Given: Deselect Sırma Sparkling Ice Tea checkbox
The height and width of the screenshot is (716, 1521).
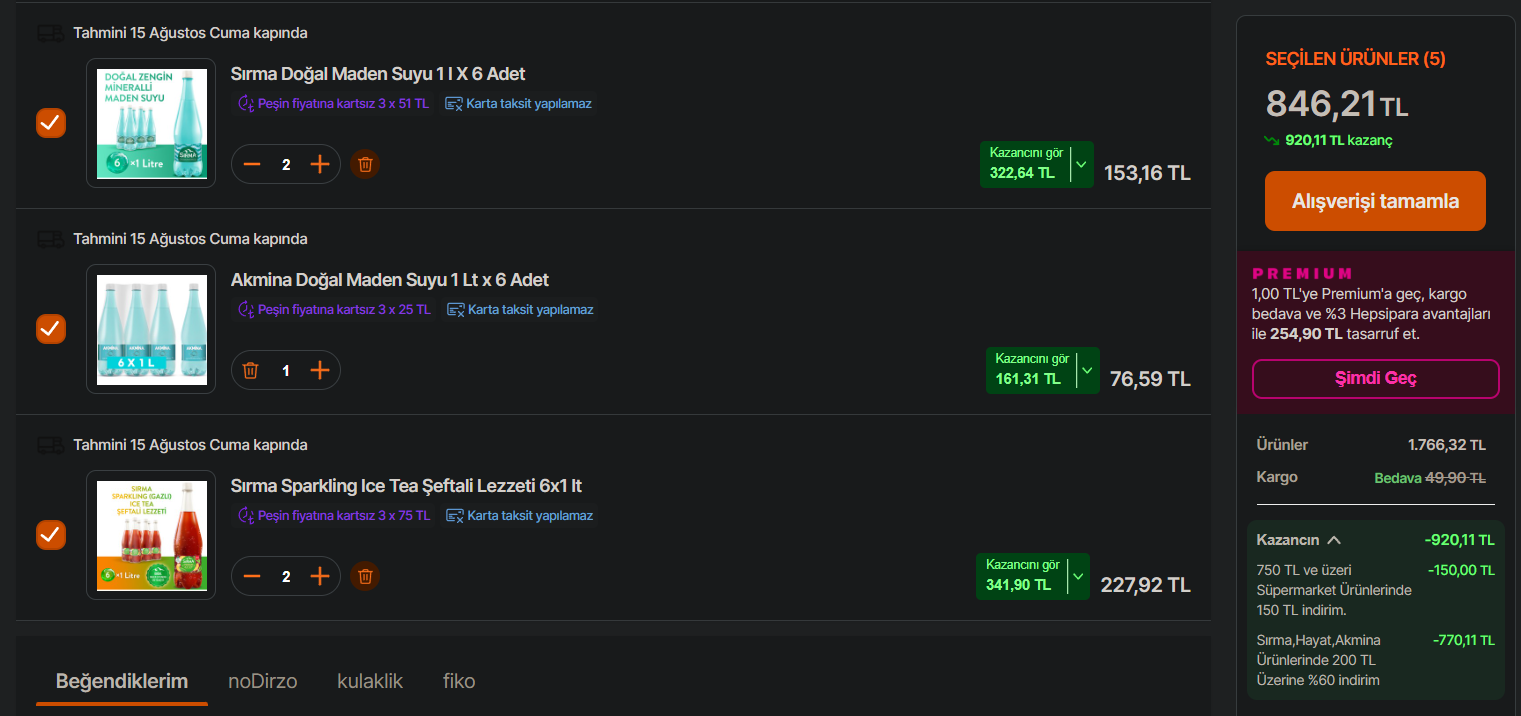Looking at the screenshot, I should click(51, 534).
